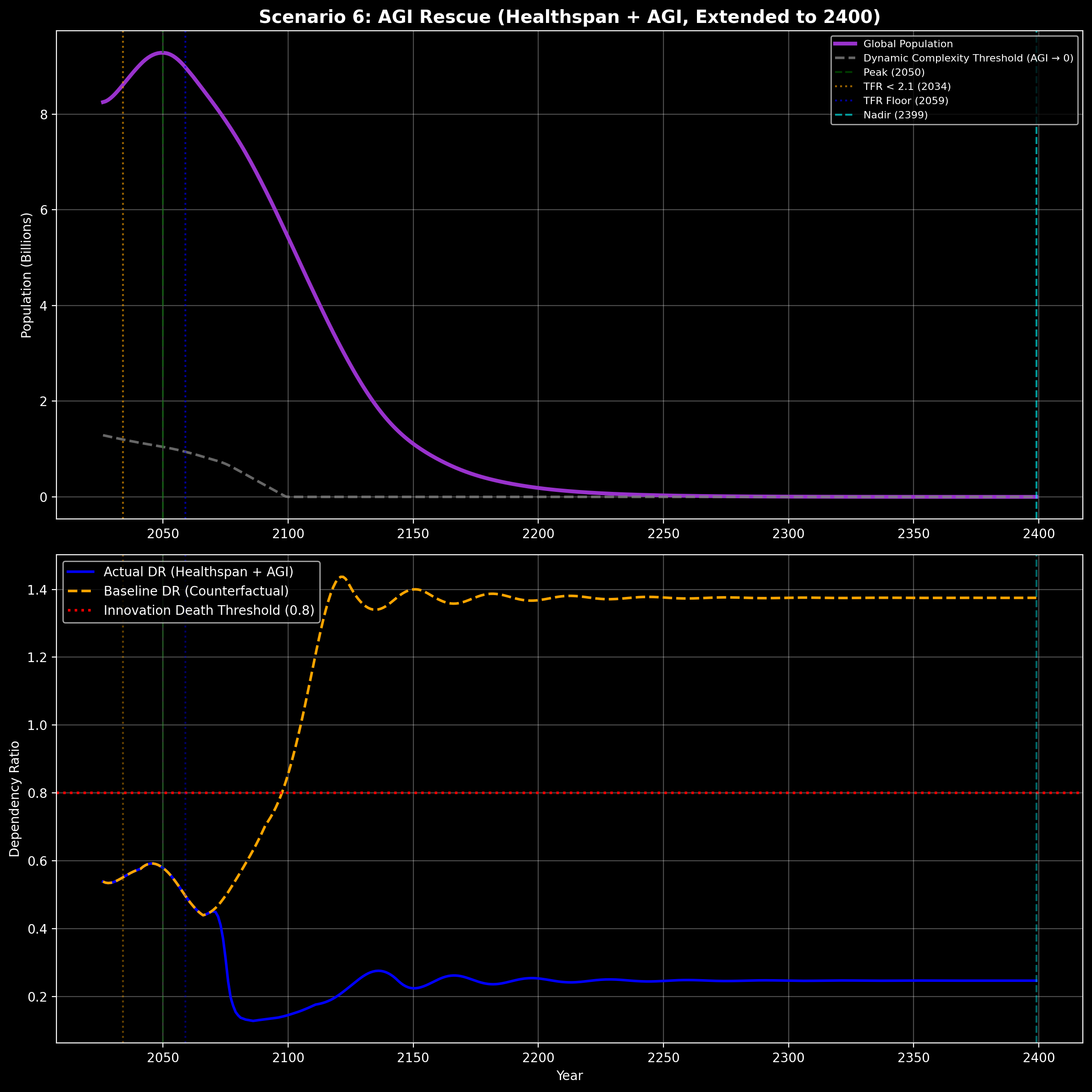Select the Peak (2050) legend entry
1092x1092 pixels.
click(x=894, y=72)
